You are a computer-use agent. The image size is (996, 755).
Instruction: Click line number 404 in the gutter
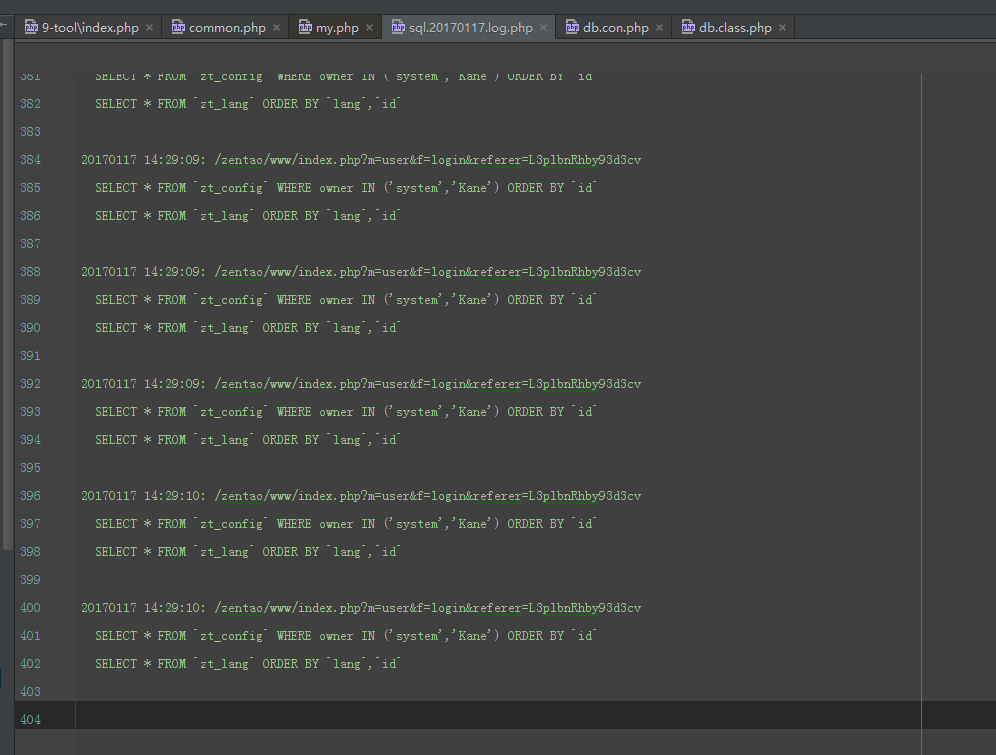(x=30, y=719)
